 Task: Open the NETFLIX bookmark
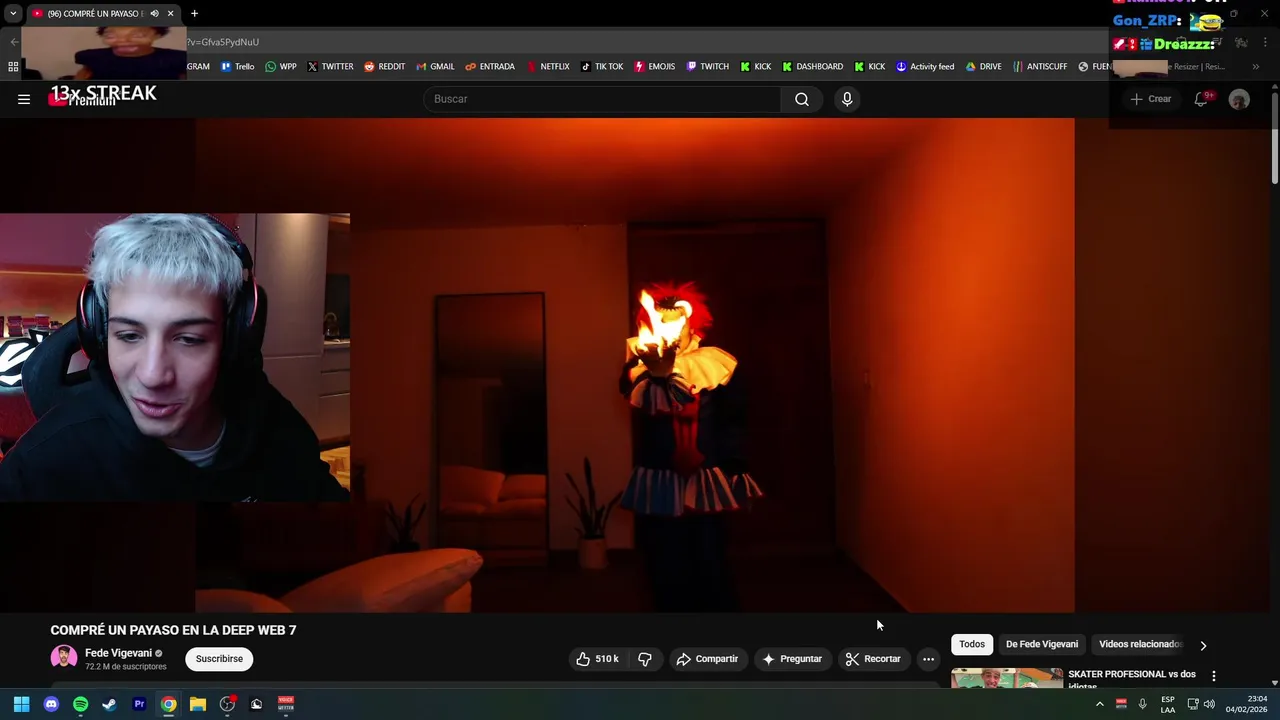(x=548, y=67)
